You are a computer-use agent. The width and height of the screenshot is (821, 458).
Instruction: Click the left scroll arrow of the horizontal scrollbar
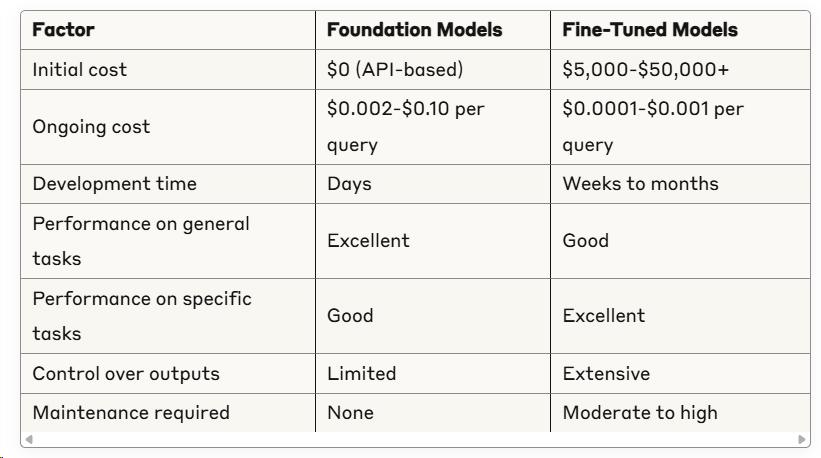click(29, 439)
